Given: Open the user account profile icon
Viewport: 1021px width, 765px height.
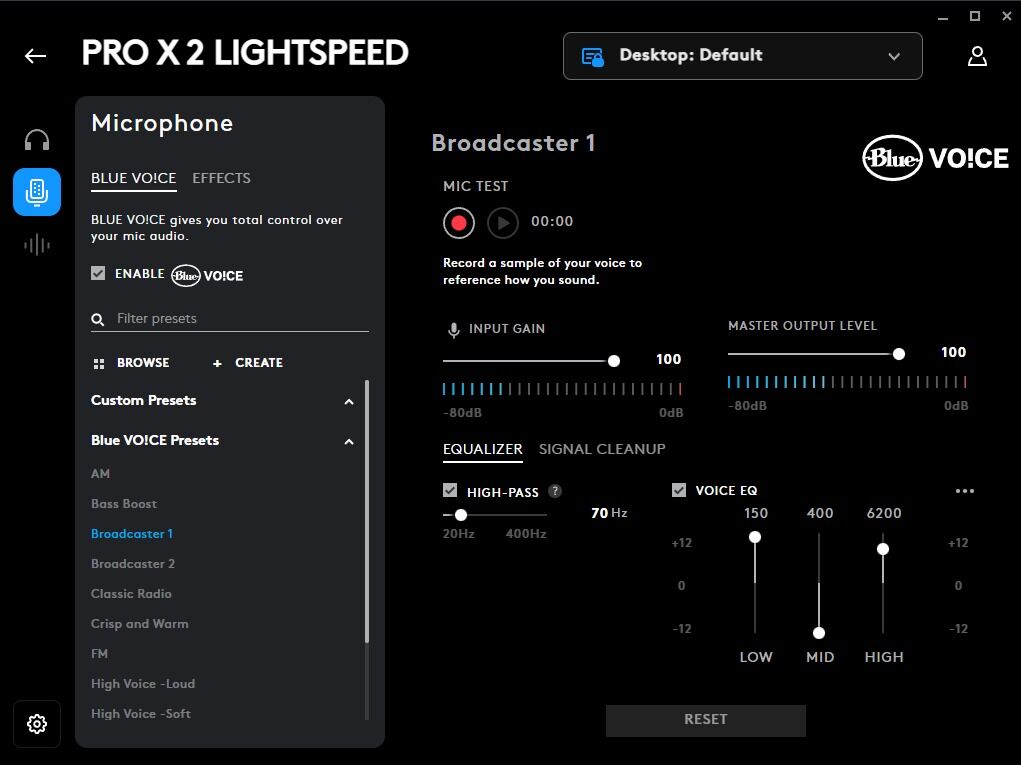Looking at the screenshot, I should click(977, 56).
